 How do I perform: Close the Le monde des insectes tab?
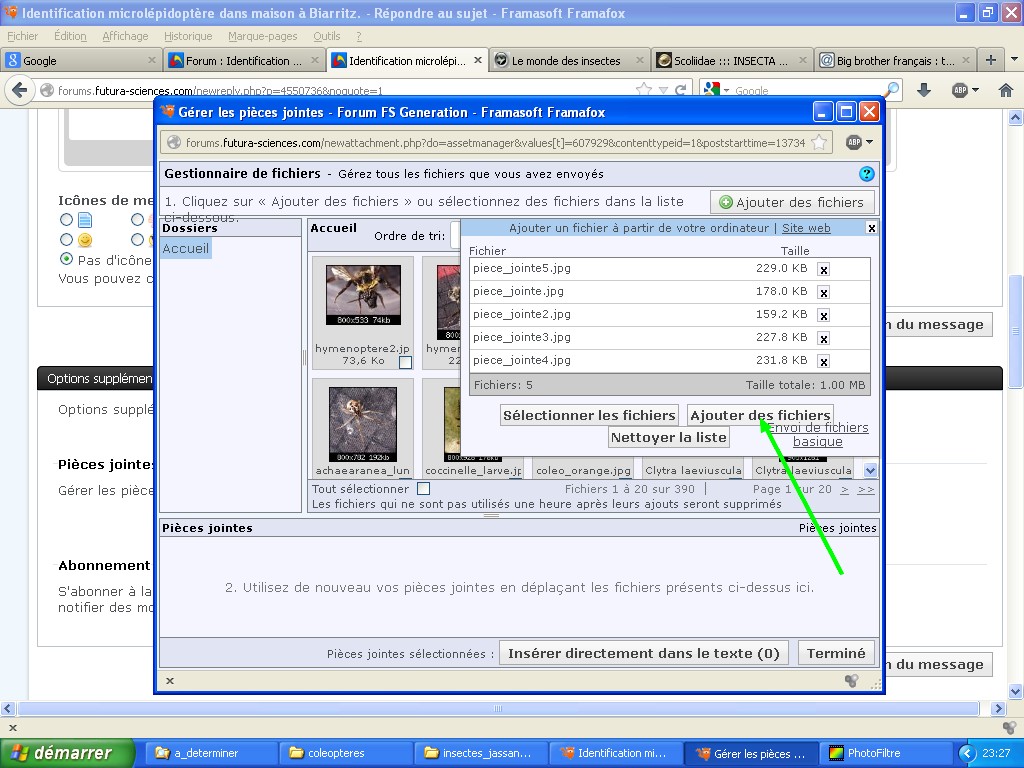(x=639, y=60)
